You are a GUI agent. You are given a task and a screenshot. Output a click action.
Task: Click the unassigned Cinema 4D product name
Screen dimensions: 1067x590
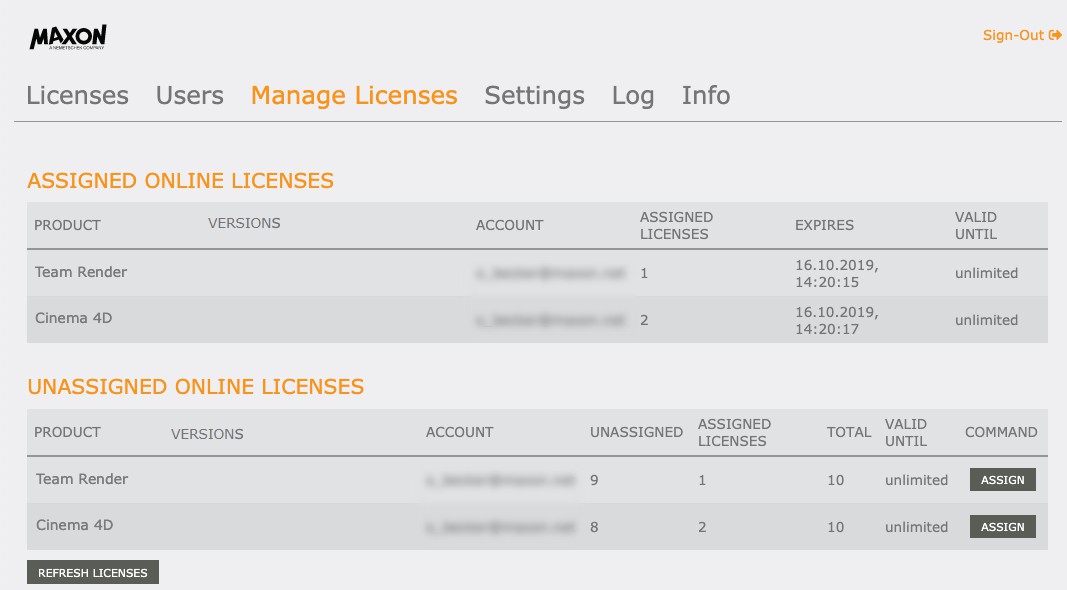coord(74,525)
